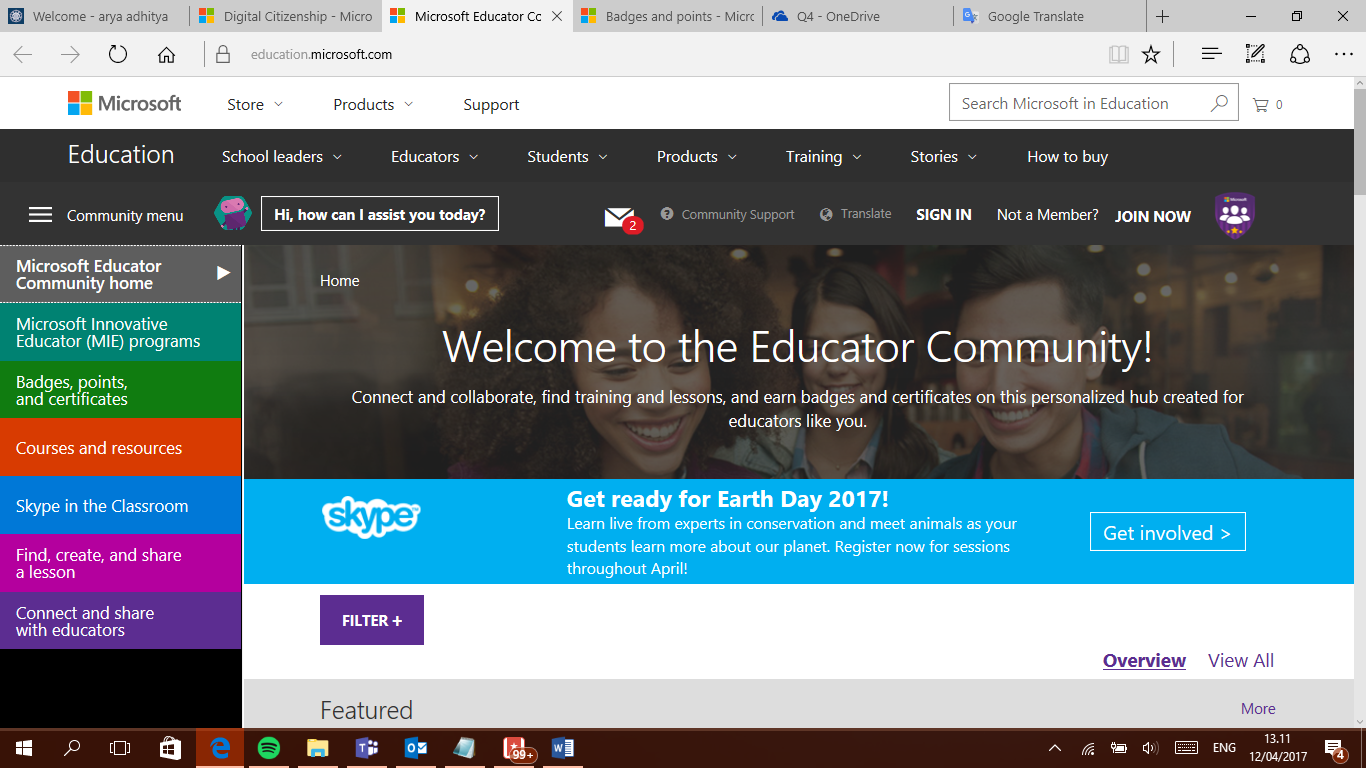Open the View All link
The image size is (1366, 768).
tap(1241, 660)
